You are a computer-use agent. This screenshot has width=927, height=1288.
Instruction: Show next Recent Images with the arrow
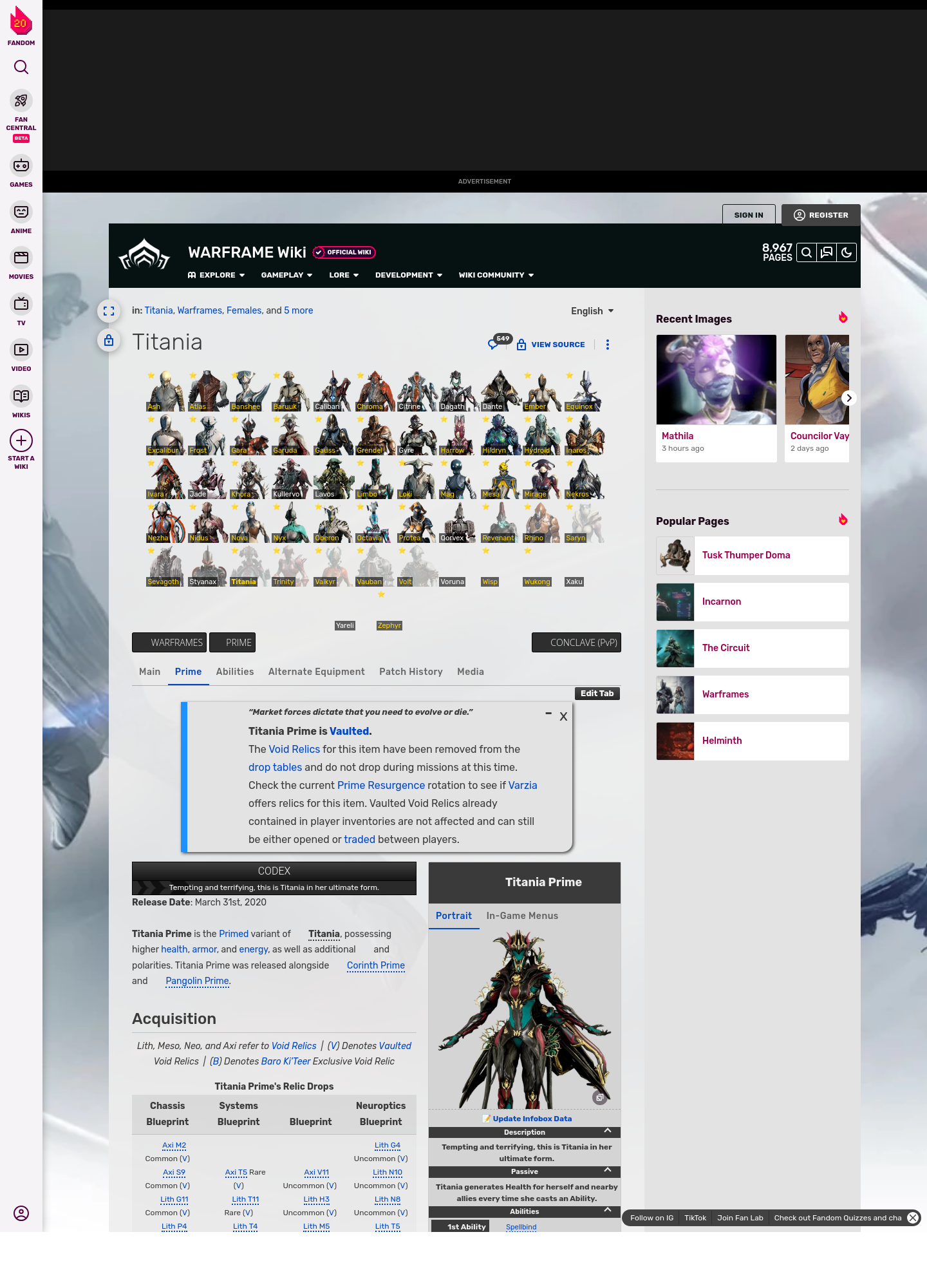pos(849,398)
